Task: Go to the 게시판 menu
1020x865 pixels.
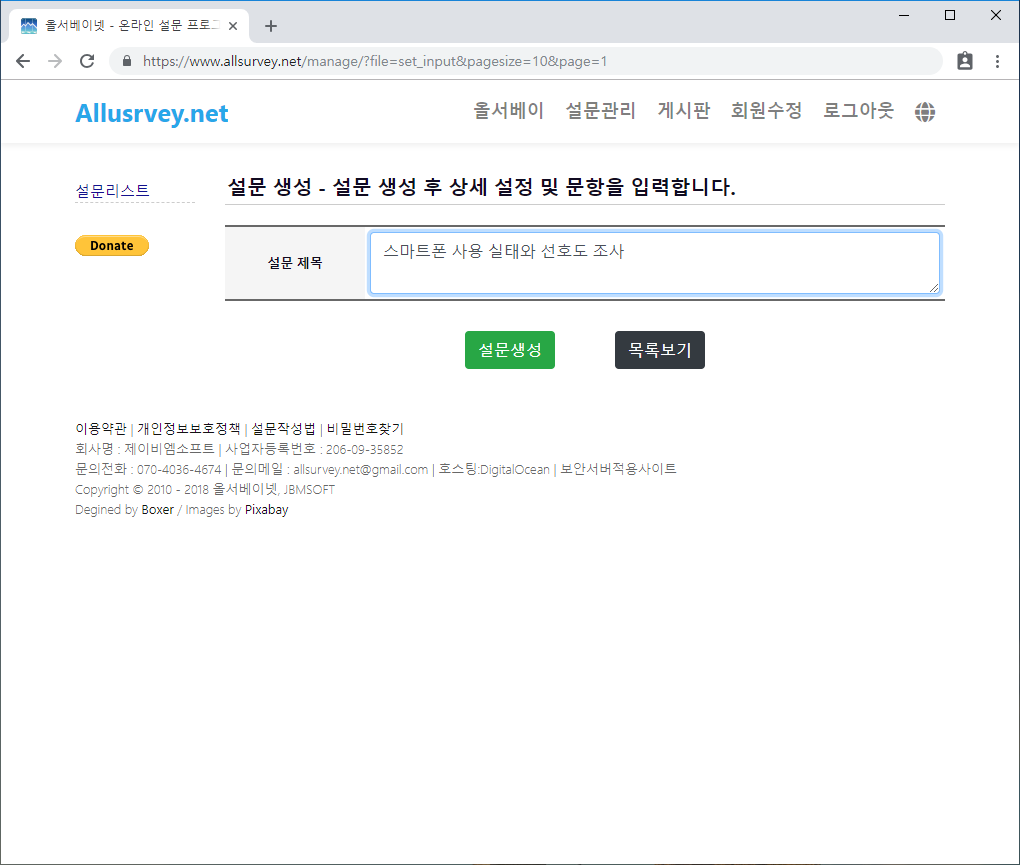Action: (x=683, y=111)
